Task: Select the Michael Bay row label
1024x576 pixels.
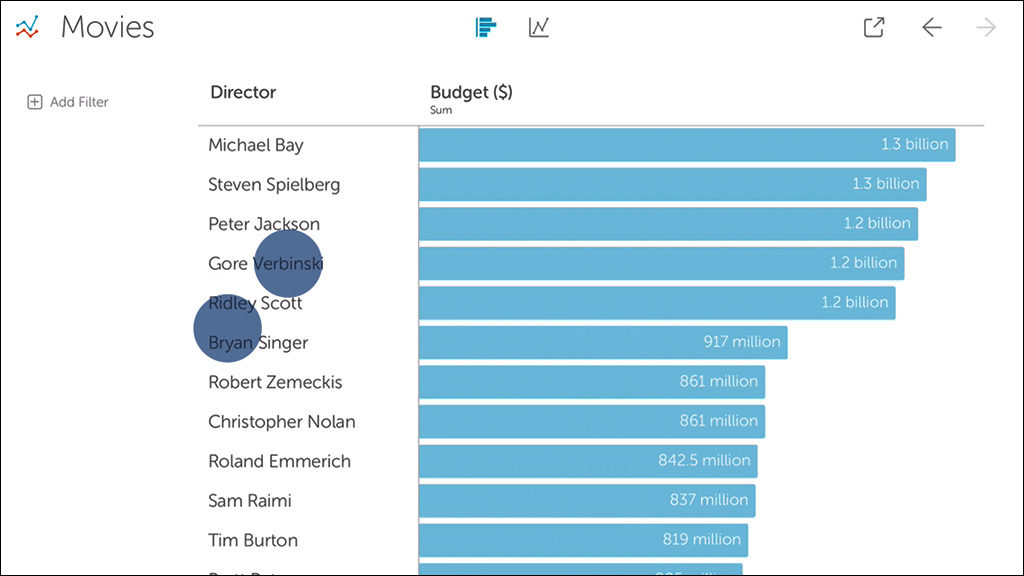Action: (256, 145)
